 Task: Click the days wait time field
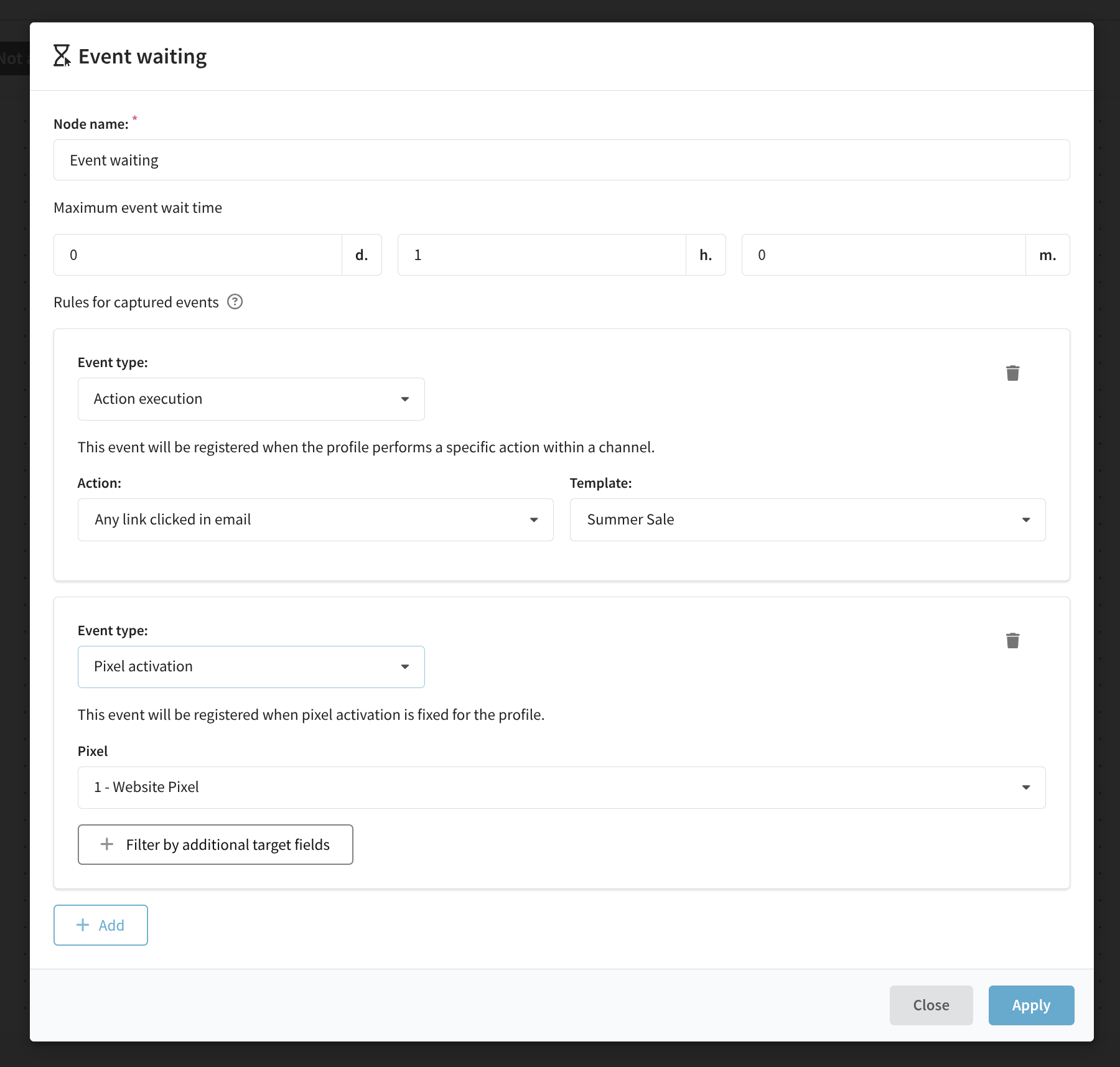coord(198,255)
